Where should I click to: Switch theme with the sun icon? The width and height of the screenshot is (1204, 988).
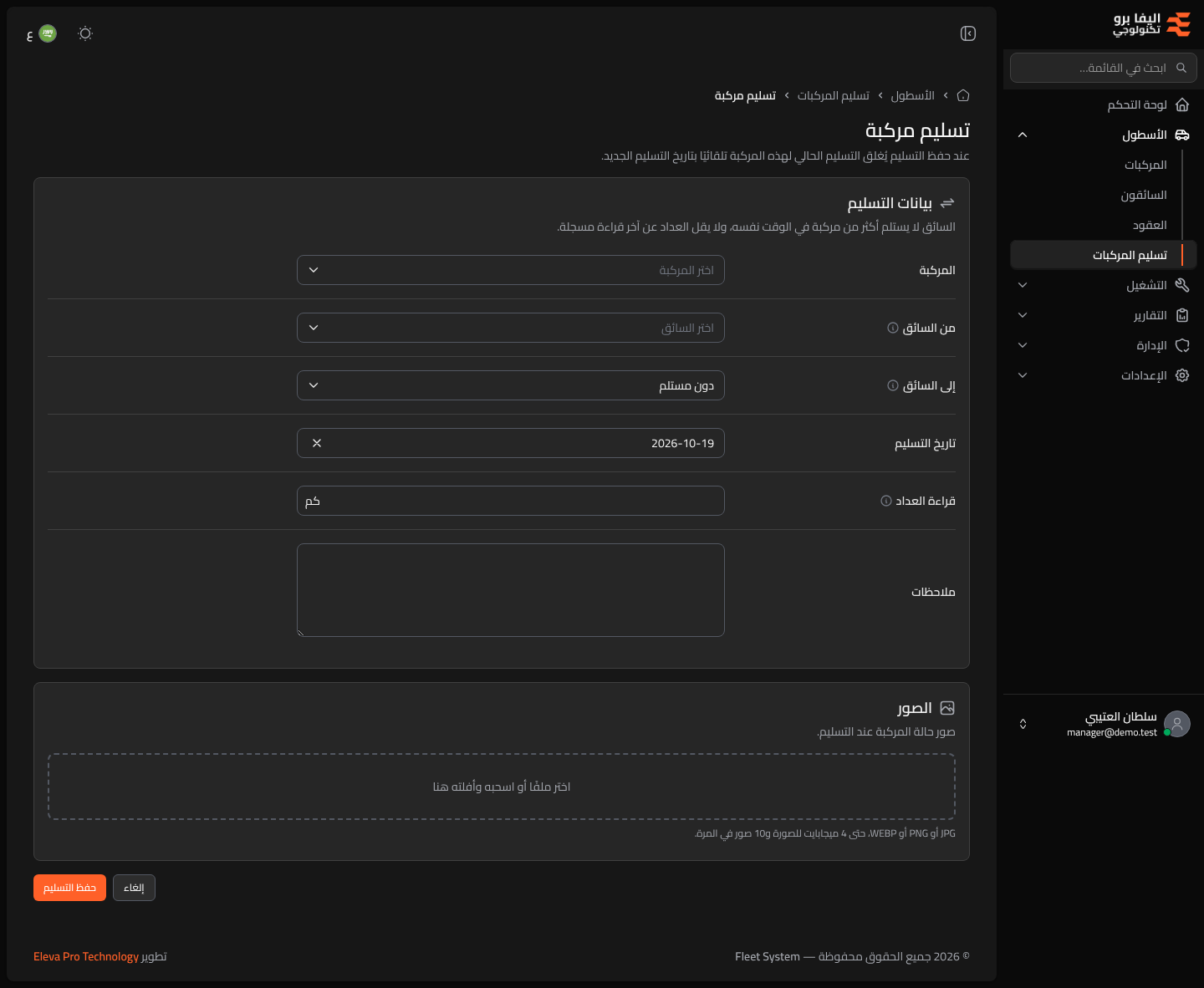coord(85,33)
